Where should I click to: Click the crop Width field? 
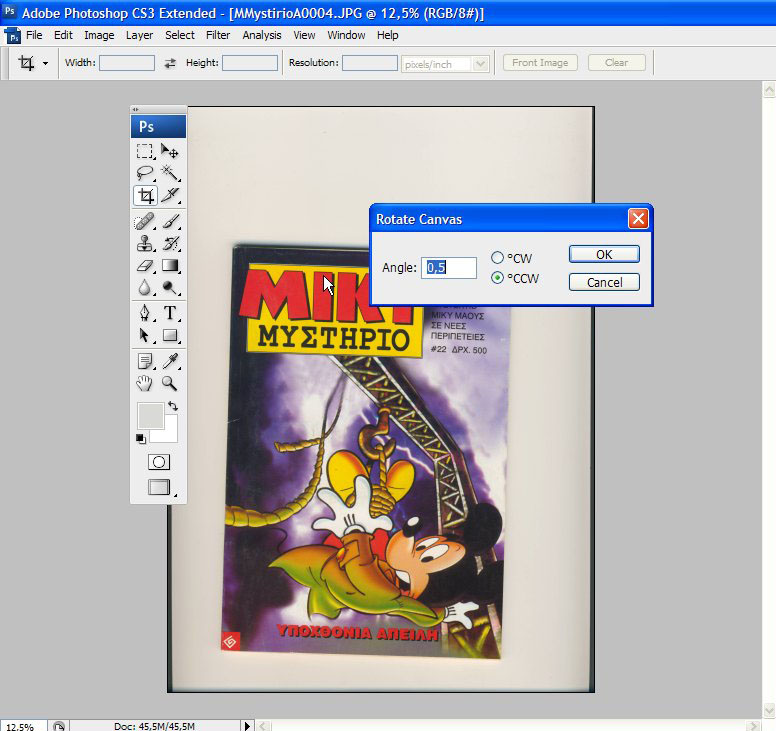[x=127, y=63]
